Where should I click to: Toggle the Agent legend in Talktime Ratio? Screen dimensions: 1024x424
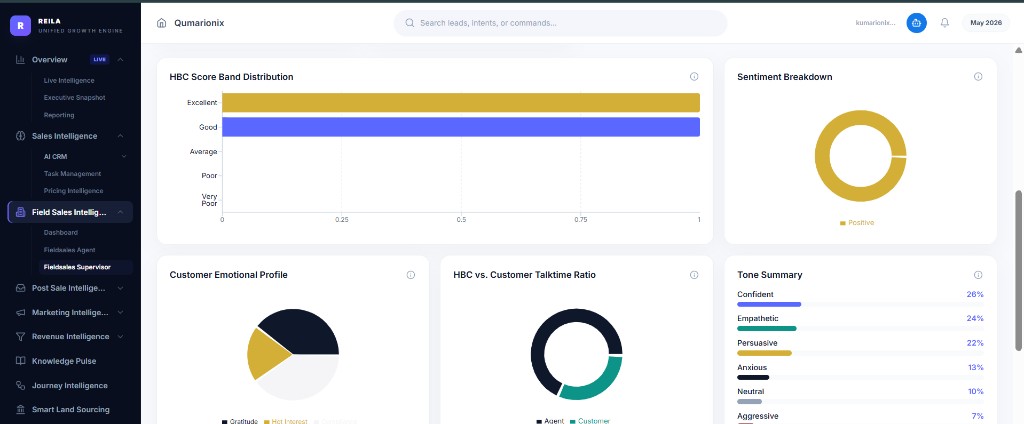pos(550,421)
